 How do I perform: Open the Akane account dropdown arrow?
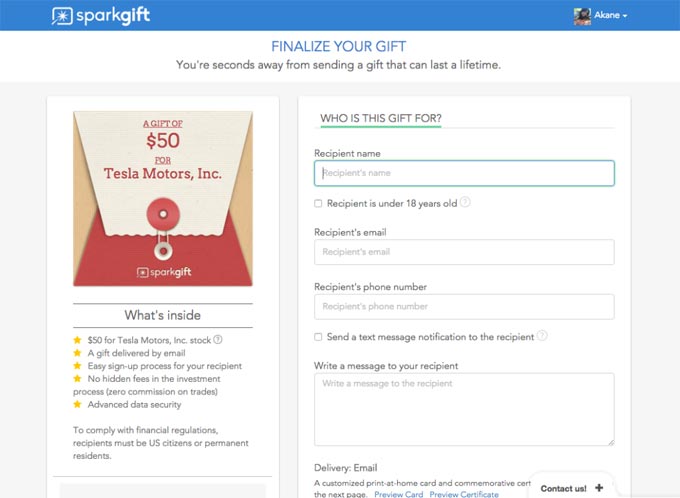point(625,17)
